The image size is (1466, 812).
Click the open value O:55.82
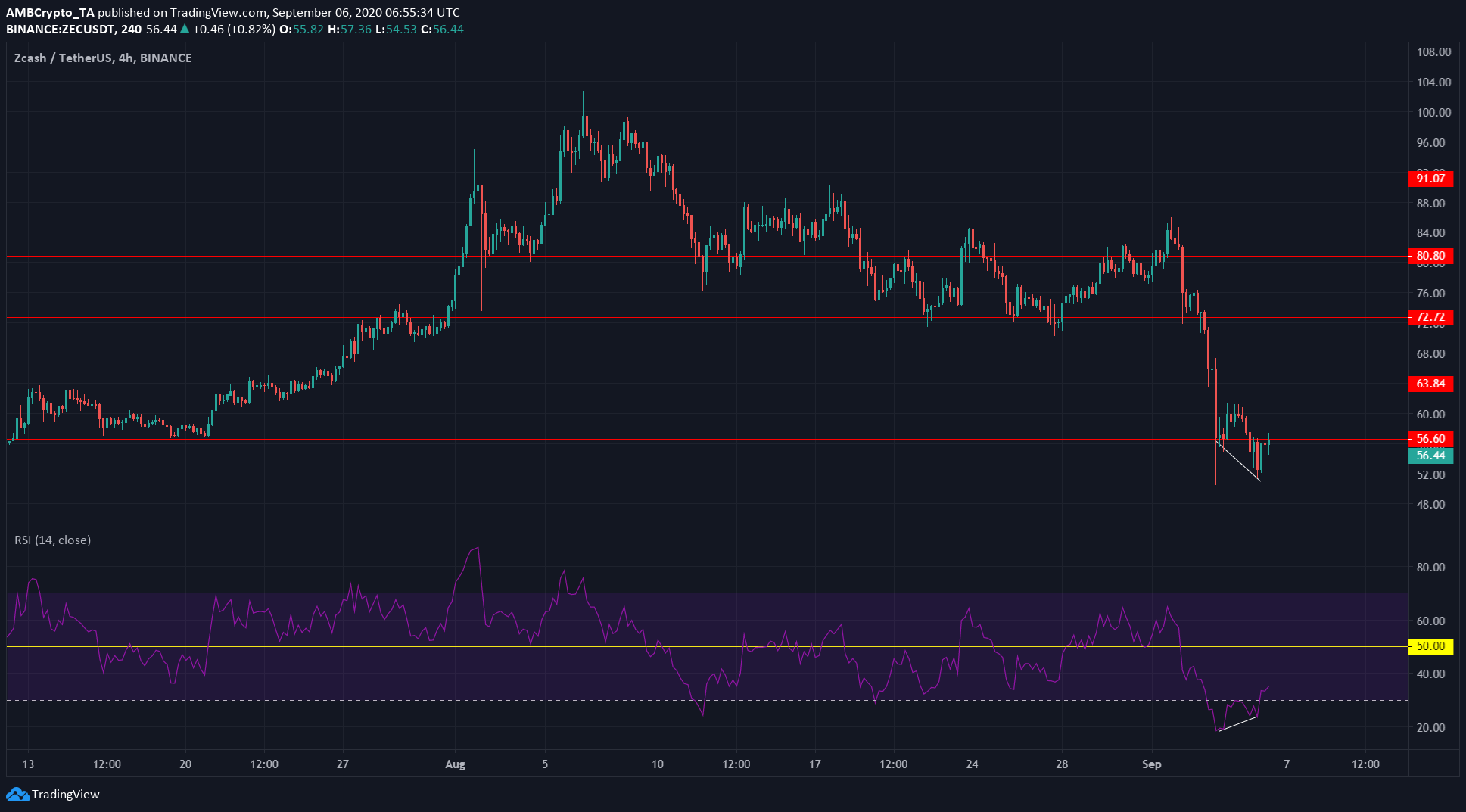tap(301, 30)
